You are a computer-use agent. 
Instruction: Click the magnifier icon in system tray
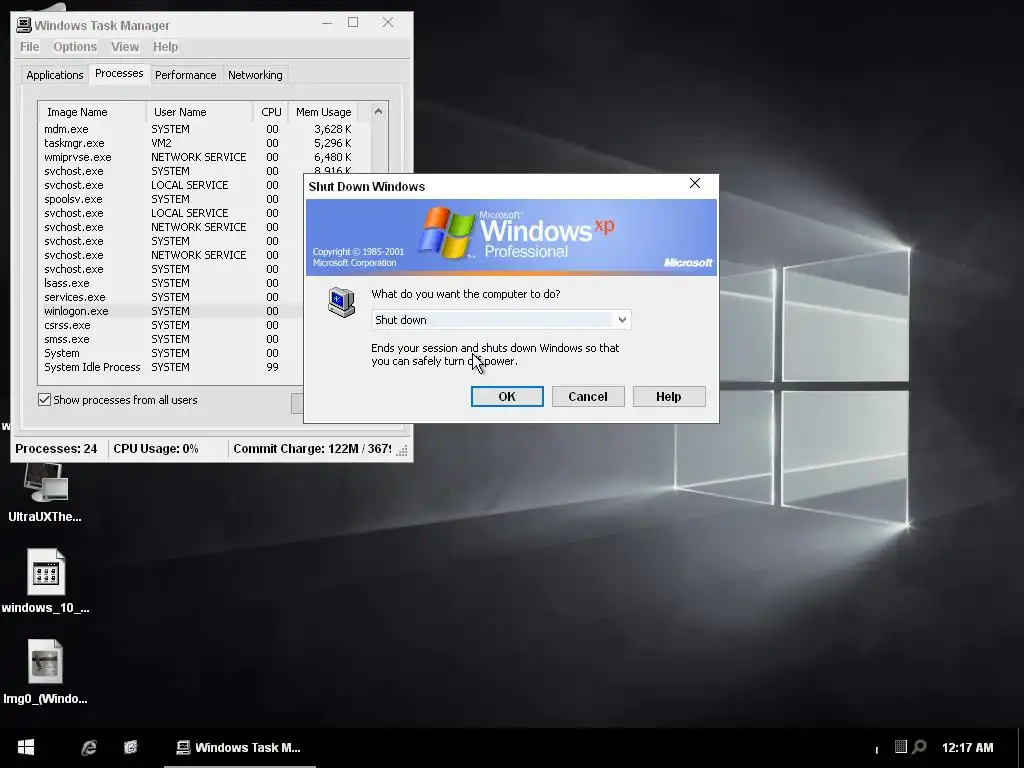(920, 746)
